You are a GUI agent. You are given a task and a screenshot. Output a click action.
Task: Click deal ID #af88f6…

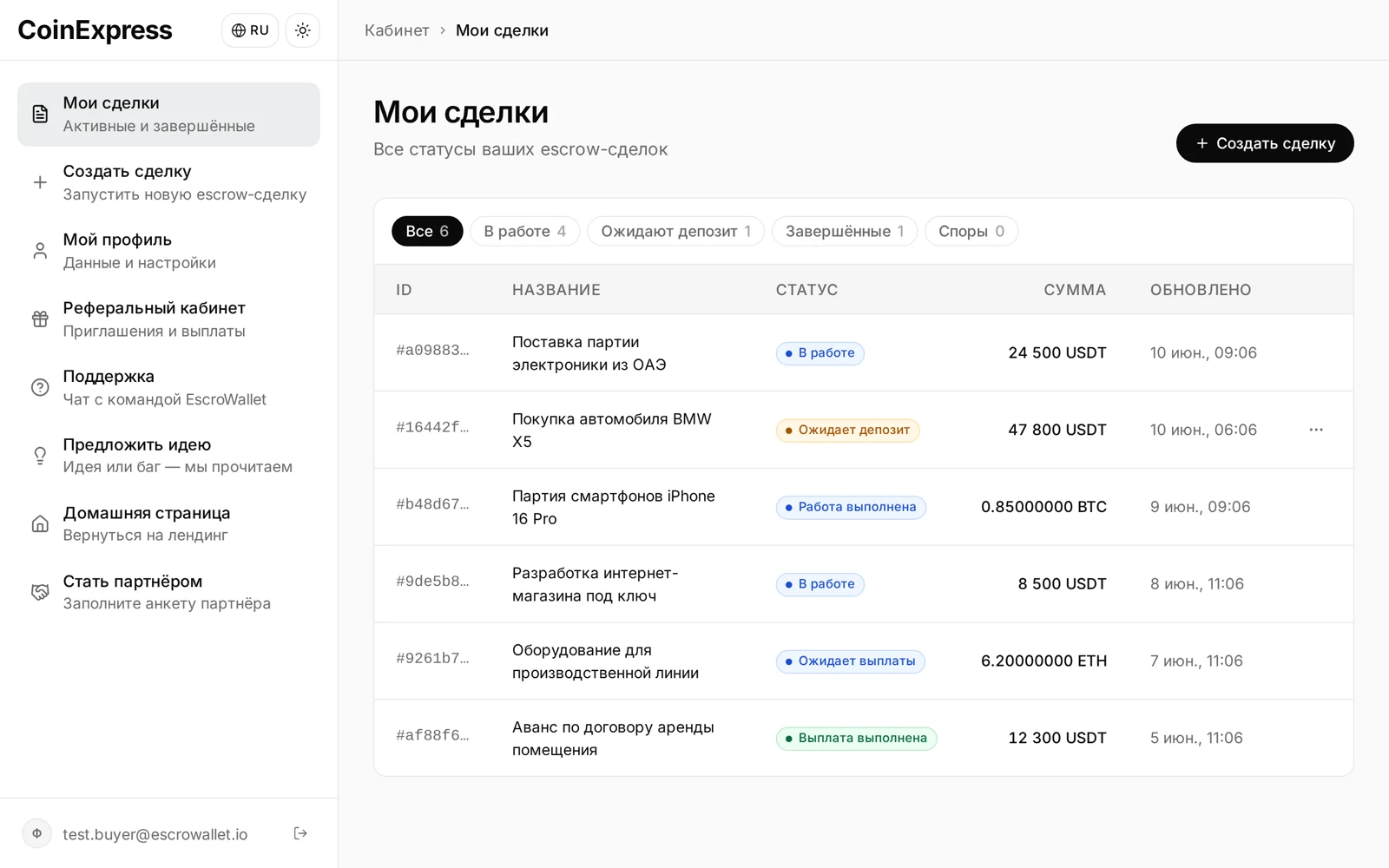click(x=432, y=735)
